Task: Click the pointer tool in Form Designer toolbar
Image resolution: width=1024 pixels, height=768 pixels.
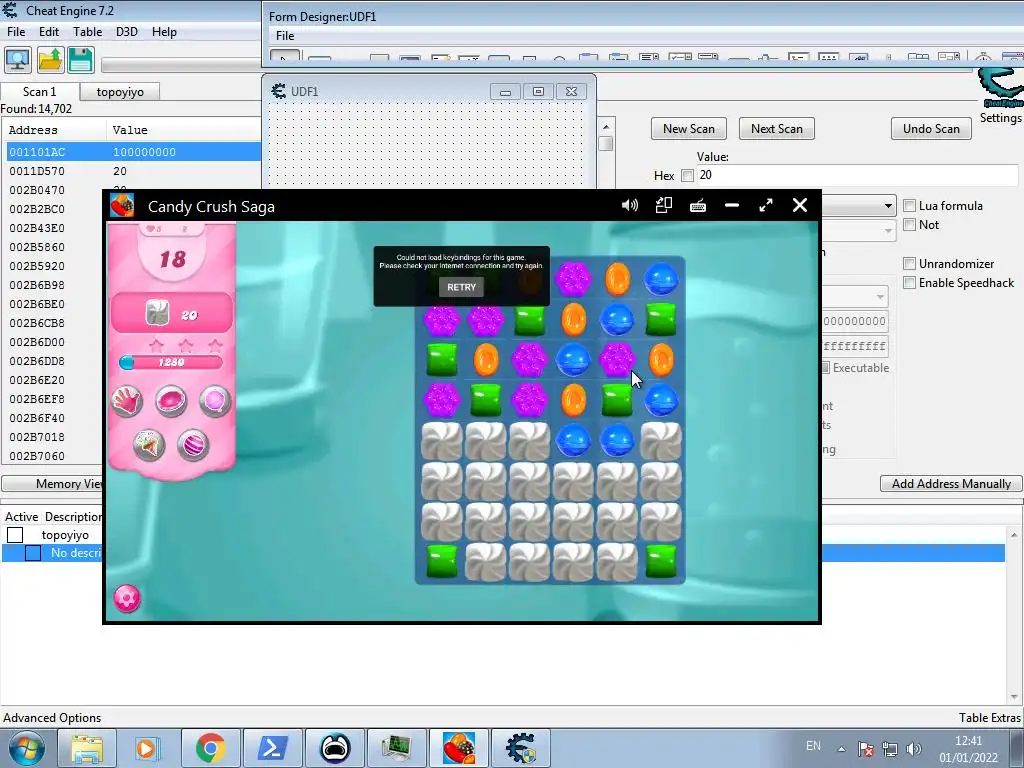Action: [285, 58]
